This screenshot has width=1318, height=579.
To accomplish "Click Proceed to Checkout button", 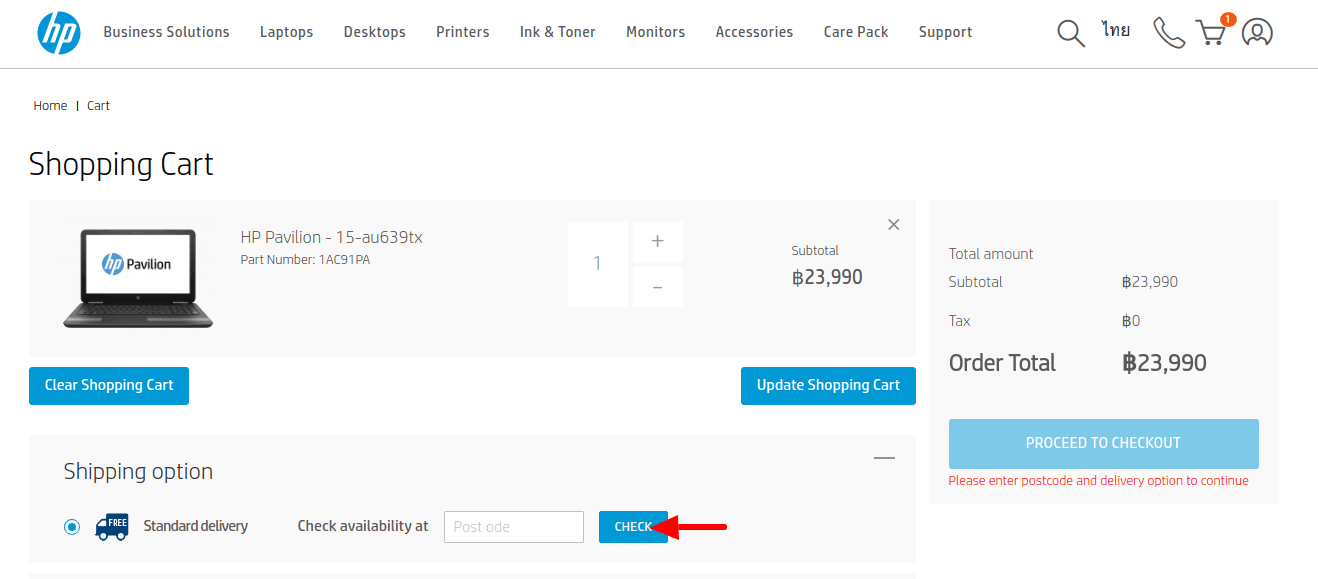I will coord(1103,444).
